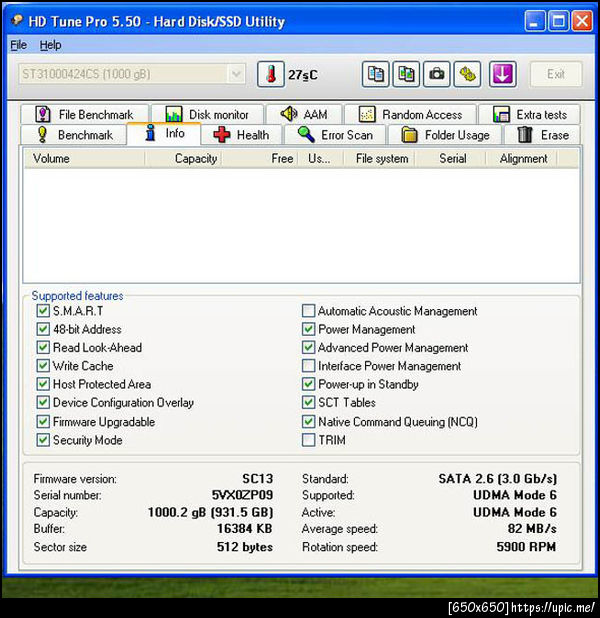The width and height of the screenshot is (600, 618).
Task: Open the options gear icon
Action: pyautogui.click(x=468, y=74)
